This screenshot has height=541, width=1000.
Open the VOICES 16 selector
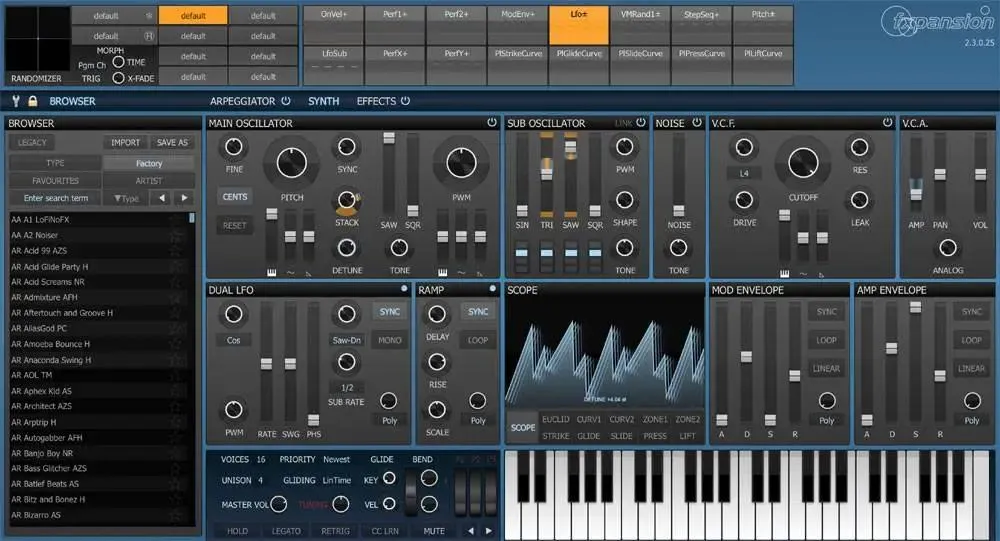[261, 459]
